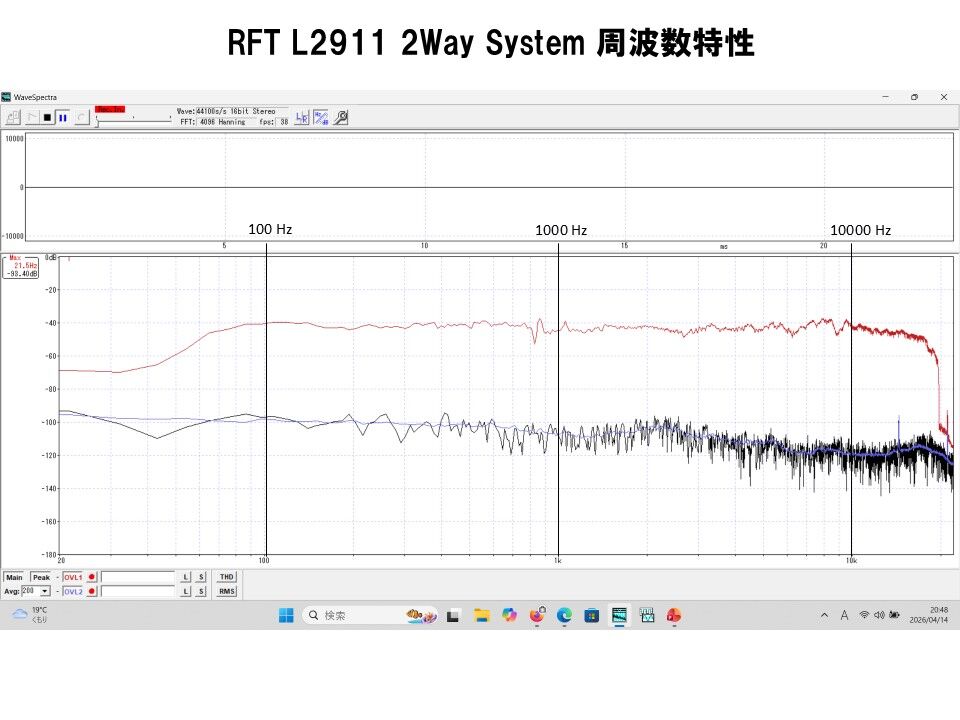Click the red Rec indicator label
Viewport: 960px width, 720px height.
110,109
